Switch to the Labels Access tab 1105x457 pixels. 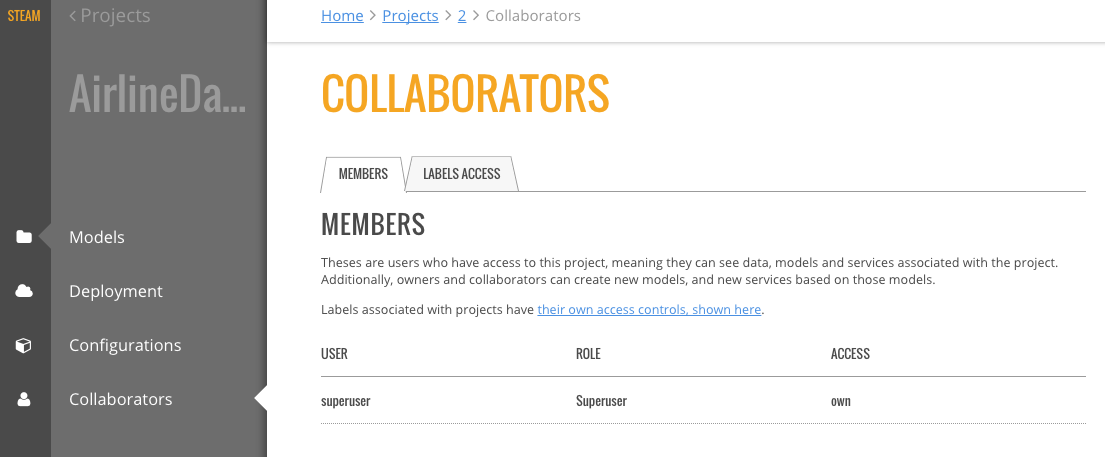click(461, 174)
